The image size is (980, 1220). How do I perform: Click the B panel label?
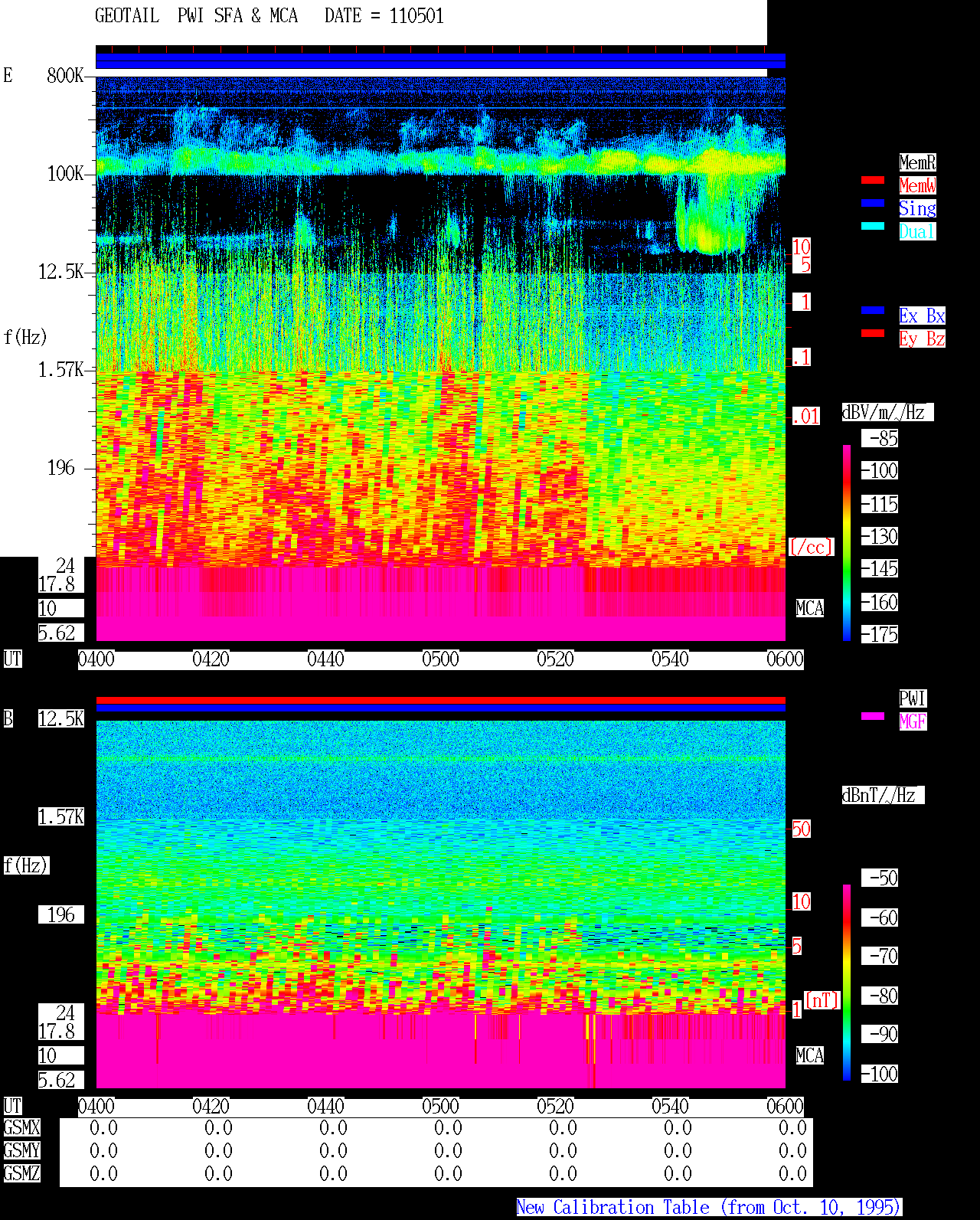[8, 718]
